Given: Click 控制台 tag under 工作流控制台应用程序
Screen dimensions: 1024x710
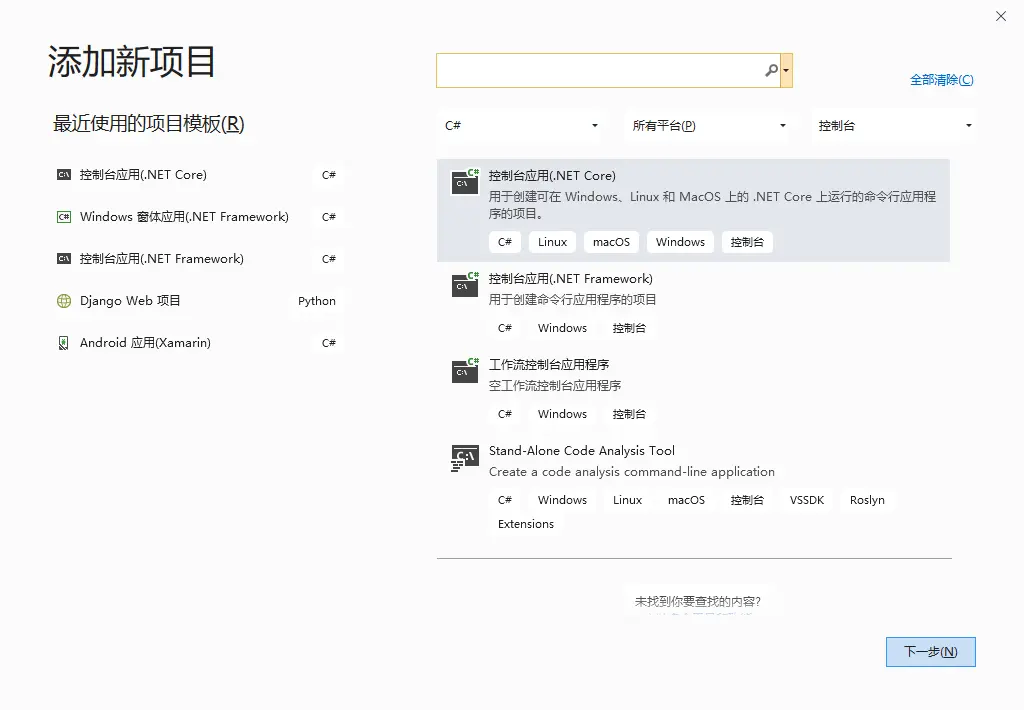Looking at the screenshot, I should pos(629,414).
